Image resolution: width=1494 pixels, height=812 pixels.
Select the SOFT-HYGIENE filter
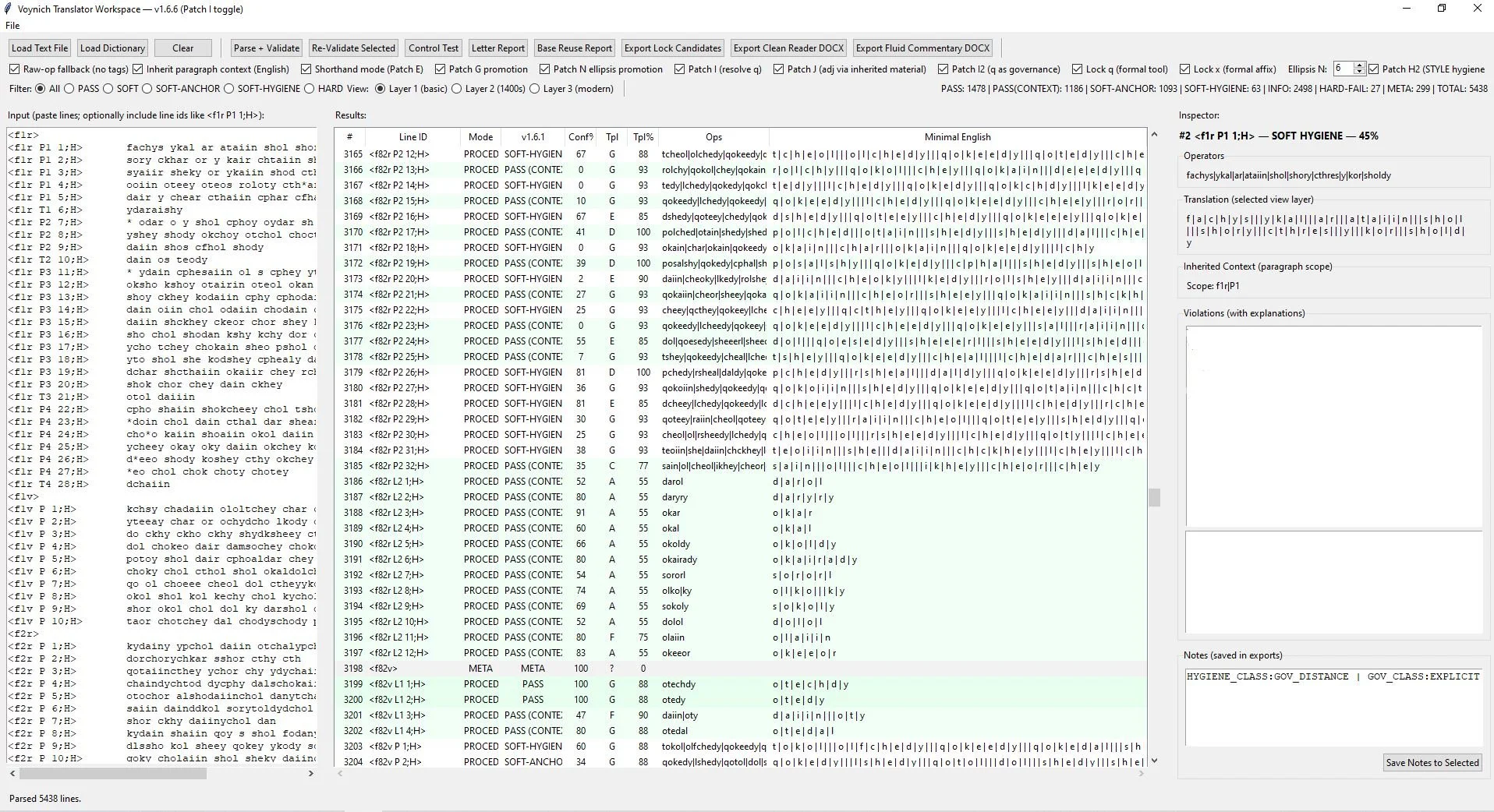coord(231,89)
